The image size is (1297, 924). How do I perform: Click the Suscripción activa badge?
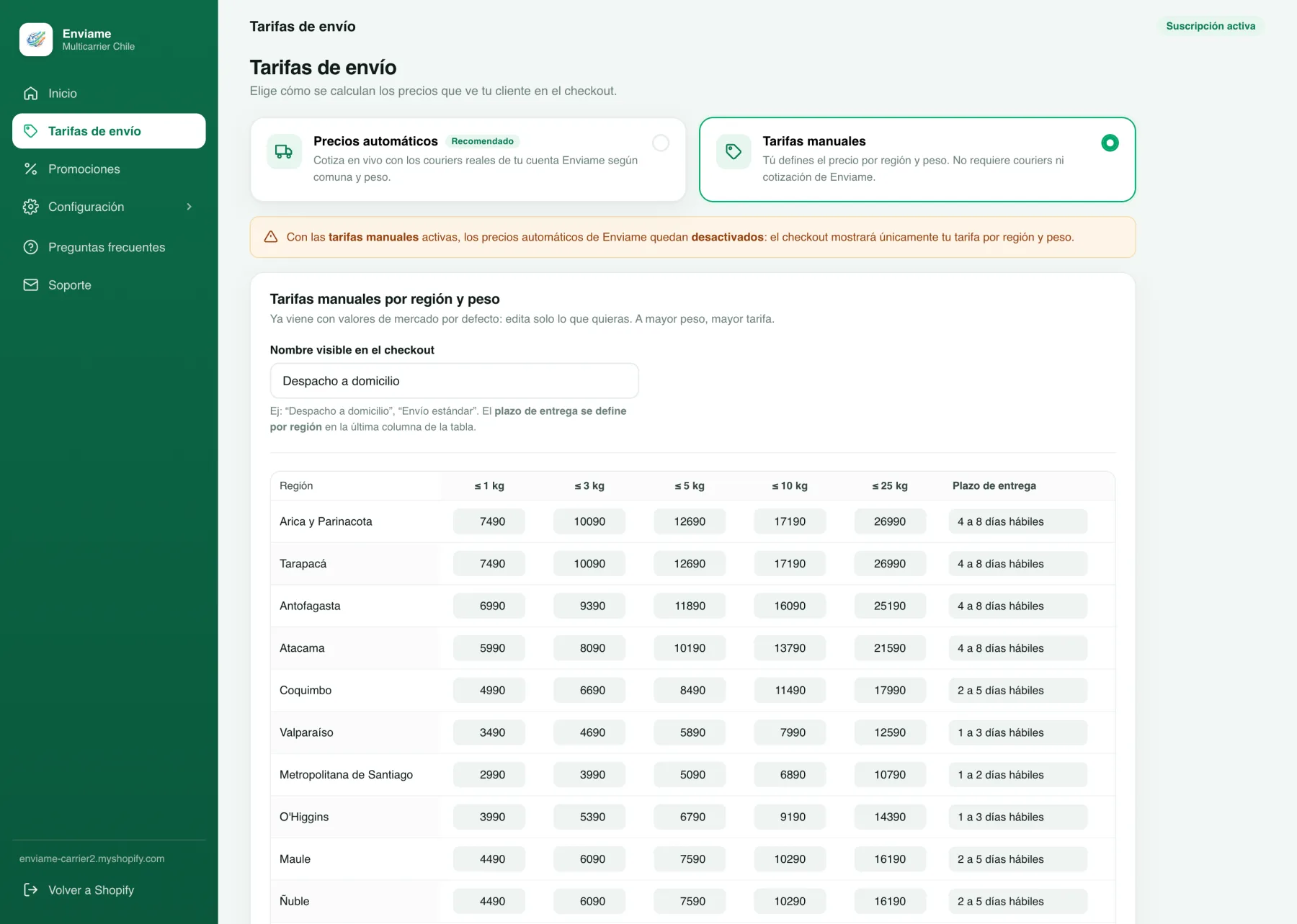pos(1211,26)
